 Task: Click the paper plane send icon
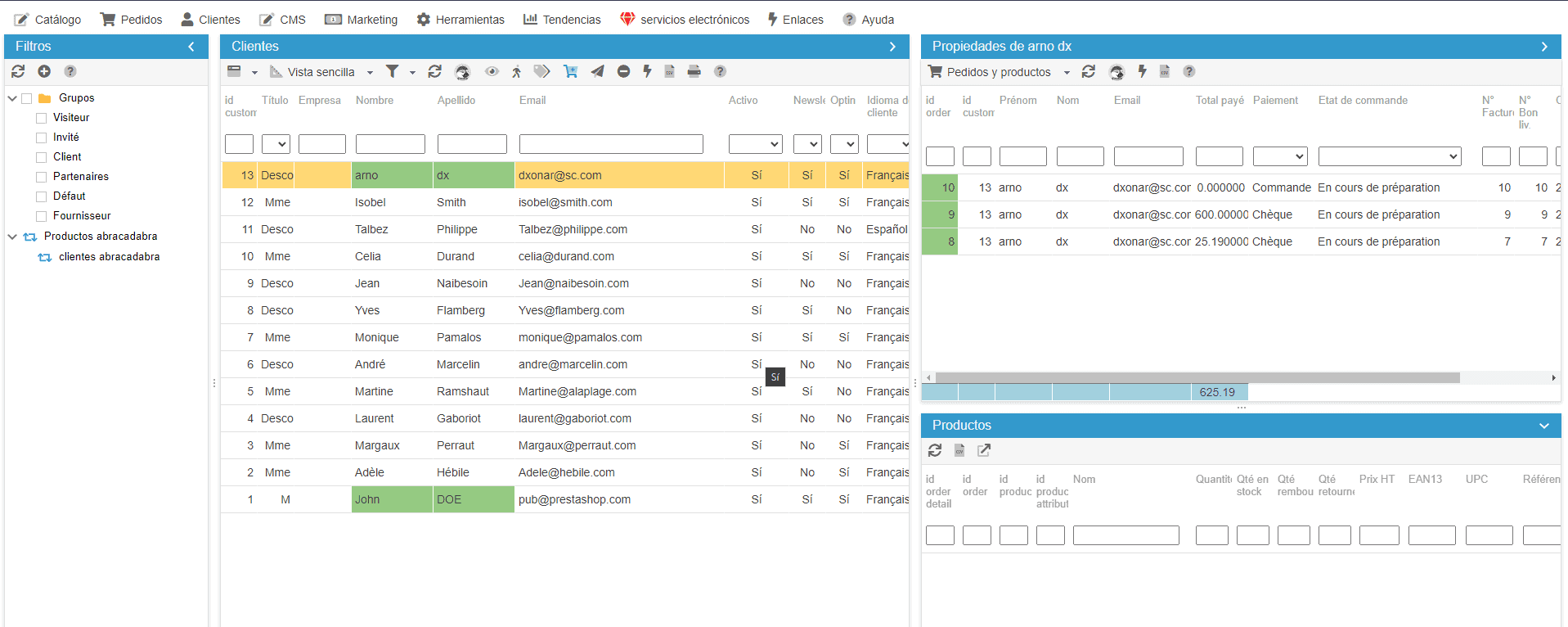click(598, 72)
